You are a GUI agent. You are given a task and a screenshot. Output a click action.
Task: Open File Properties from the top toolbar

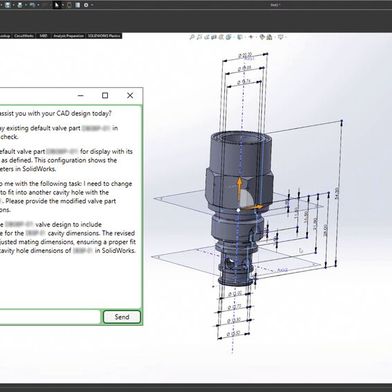coord(77,5)
